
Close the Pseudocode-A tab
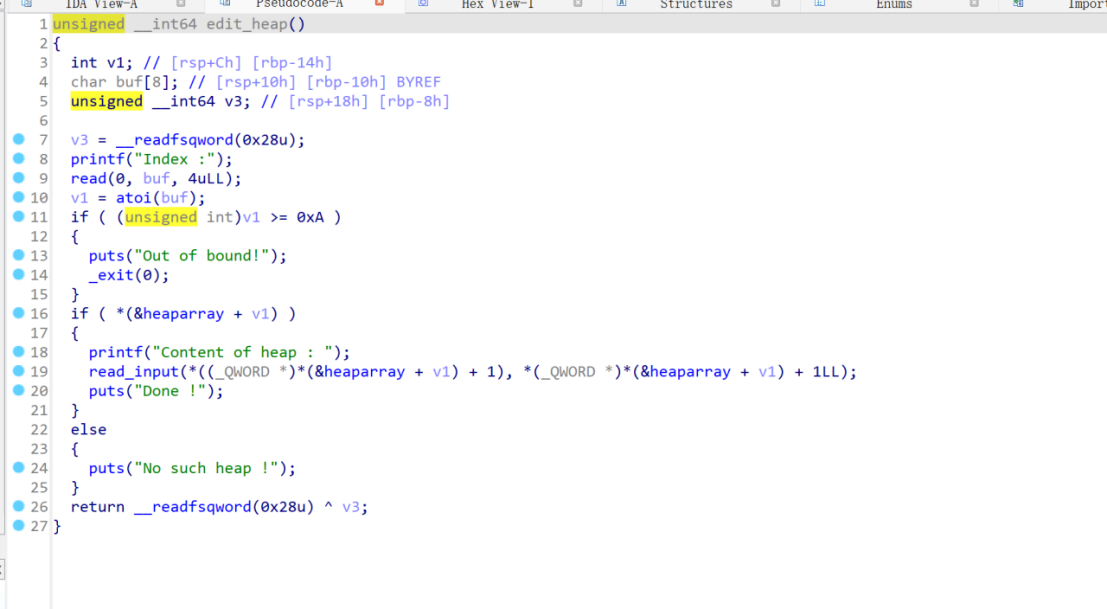[379, 4]
